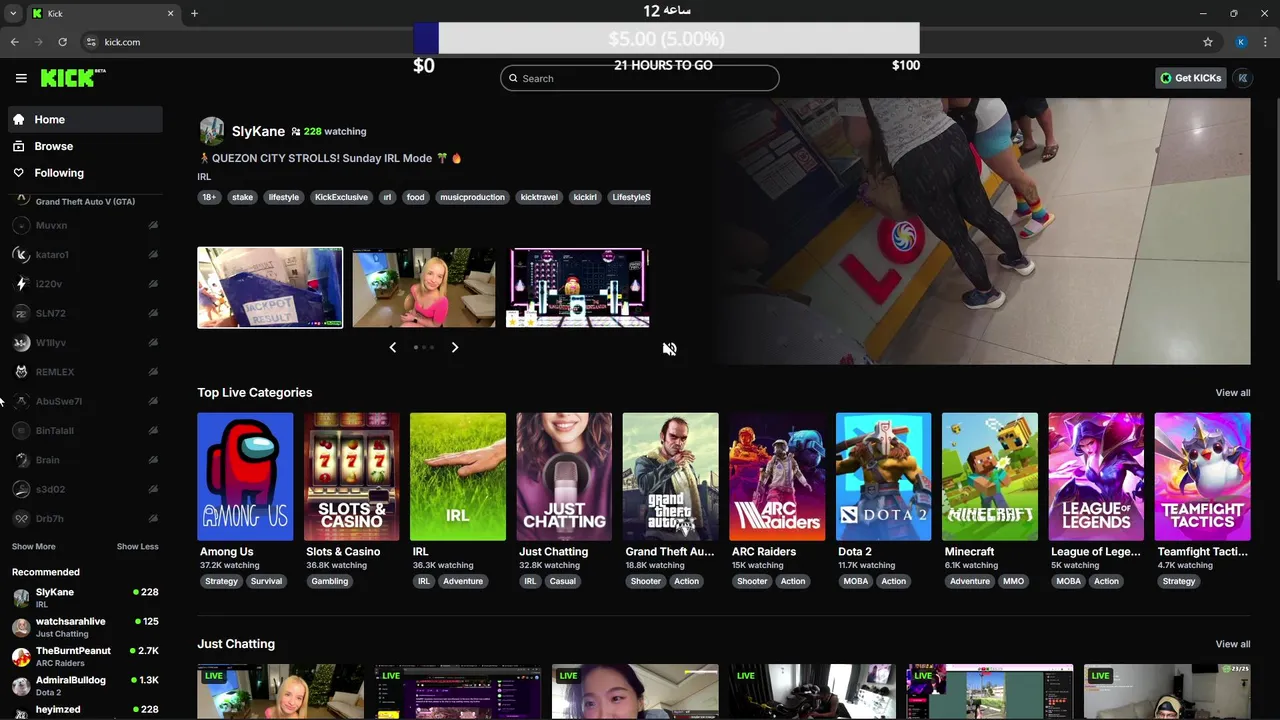Image resolution: width=1280 pixels, height=720 pixels.
Task: Click the musicproduction tag
Action: tap(472, 197)
